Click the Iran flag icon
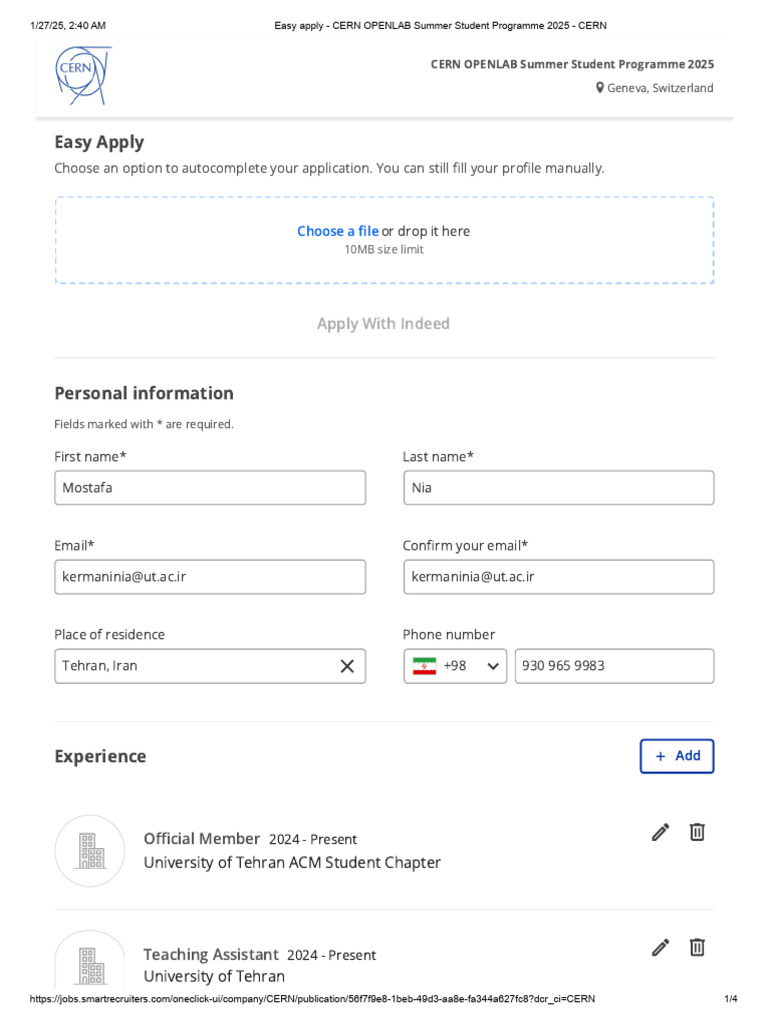Viewport: 768px width, 1024px height. tap(424, 666)
